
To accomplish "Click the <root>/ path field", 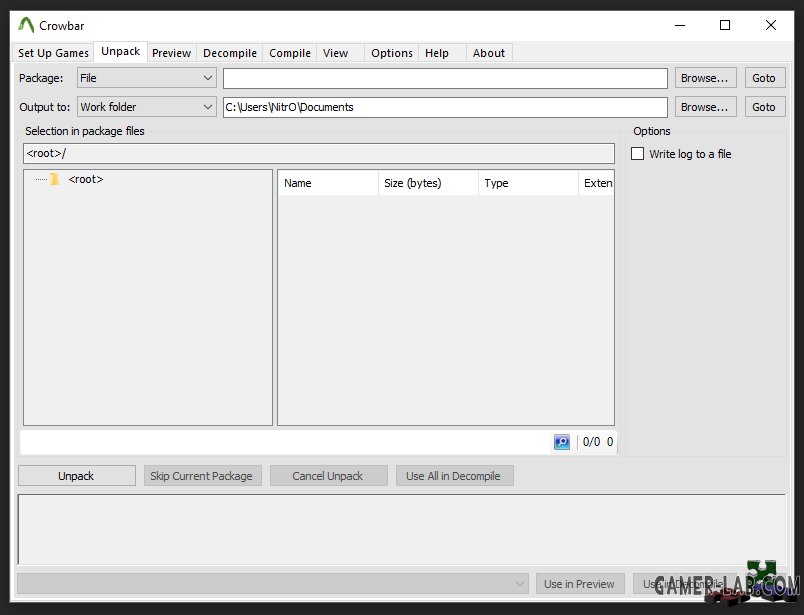I will click(318, 153).
